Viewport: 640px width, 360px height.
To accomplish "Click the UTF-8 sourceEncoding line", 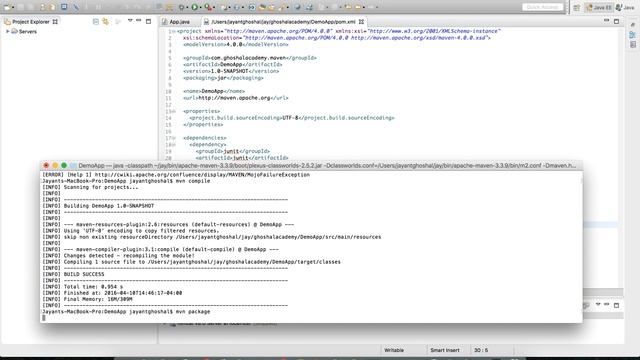I will click(x=292, y=118).
